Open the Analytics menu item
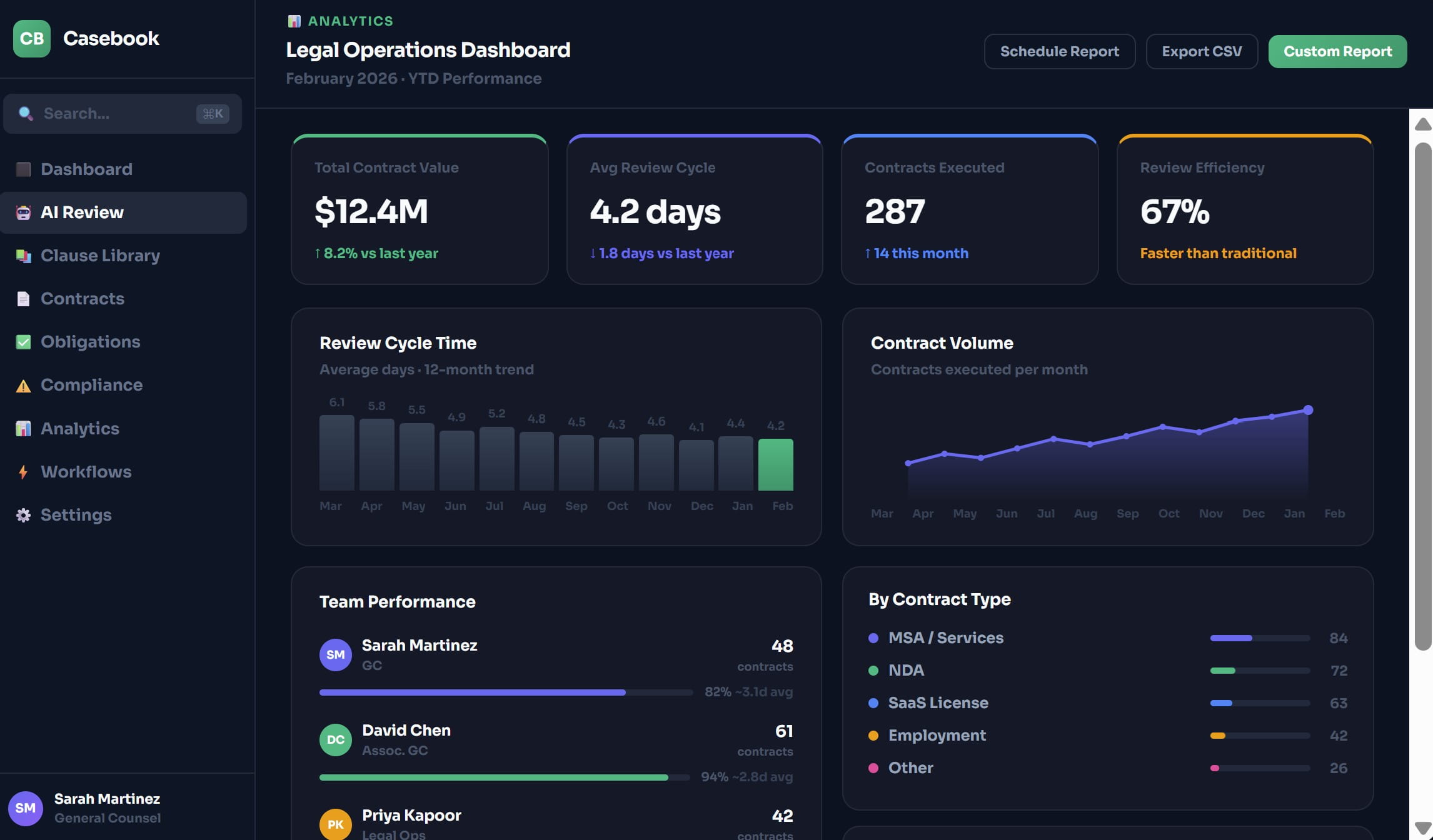The width and height of the screenshot is (1433, 840). tap(80, 429)
